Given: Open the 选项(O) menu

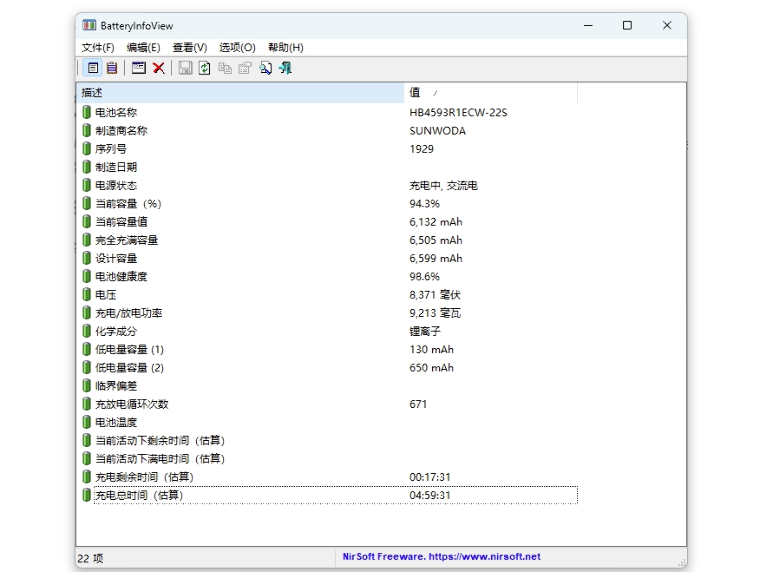Looking at the screenshot, I should pos(237,48).
